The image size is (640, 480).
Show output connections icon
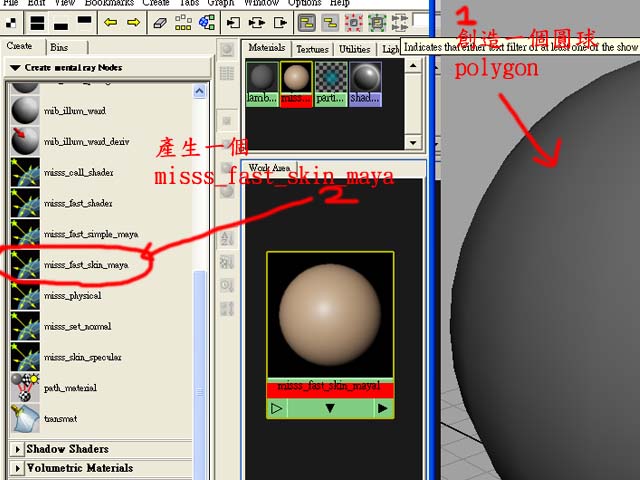click(280, 22)
